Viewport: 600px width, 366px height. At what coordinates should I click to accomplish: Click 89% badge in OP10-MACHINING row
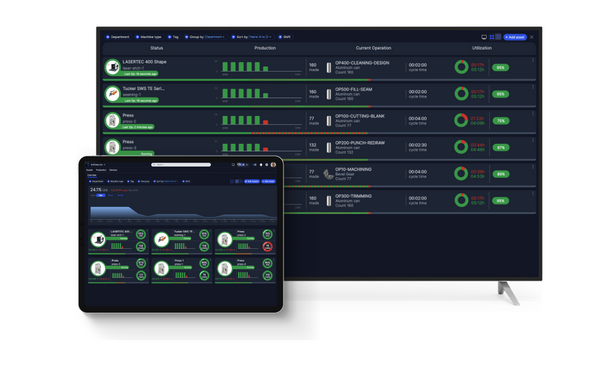coord(501,174)
